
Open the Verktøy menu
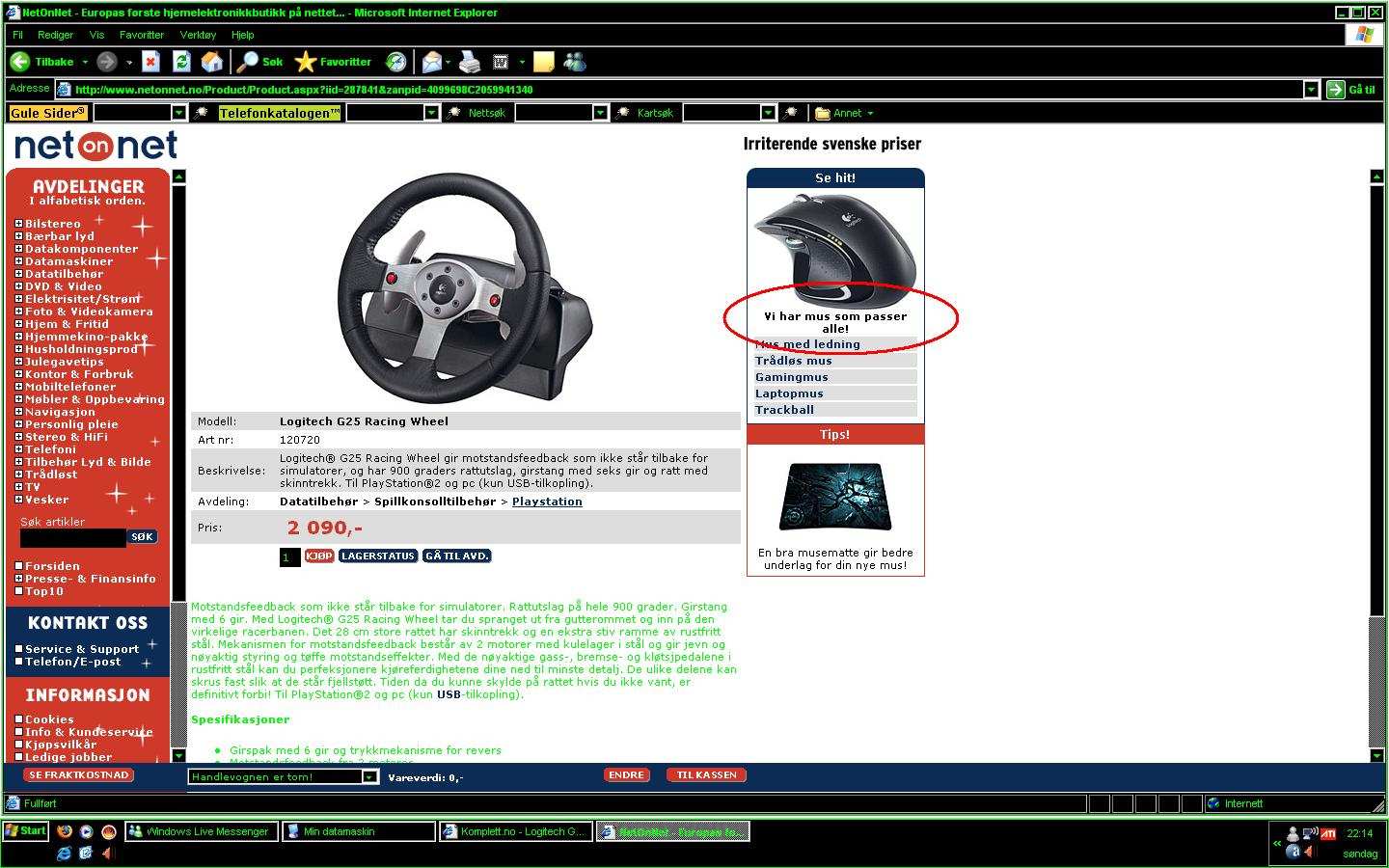click(x=198, y=35)
